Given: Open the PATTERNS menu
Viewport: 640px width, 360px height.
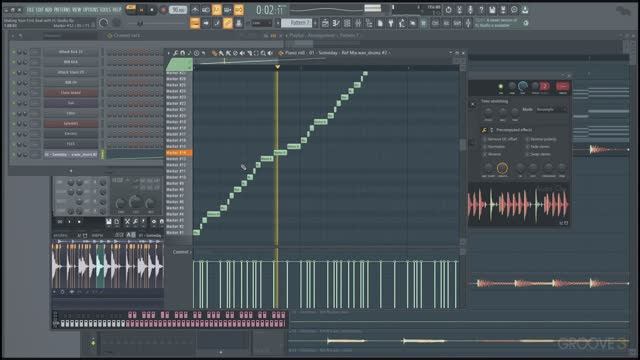Looking at the screenshot, I should 62,10.
